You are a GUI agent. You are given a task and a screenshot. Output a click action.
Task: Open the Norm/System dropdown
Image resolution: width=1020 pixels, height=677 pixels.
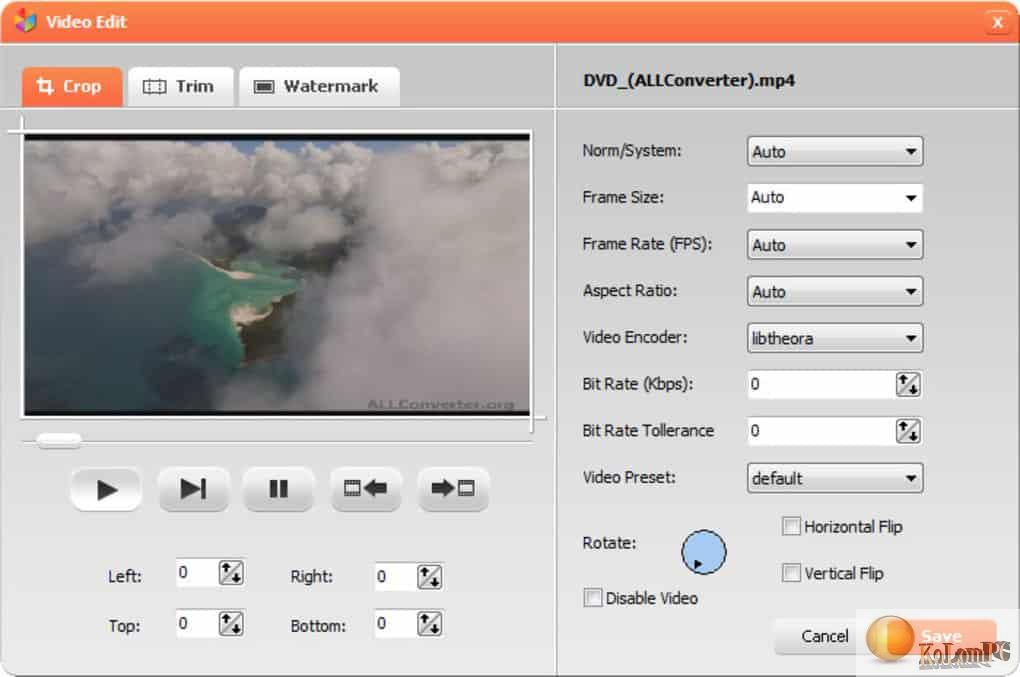click(835, 152)
